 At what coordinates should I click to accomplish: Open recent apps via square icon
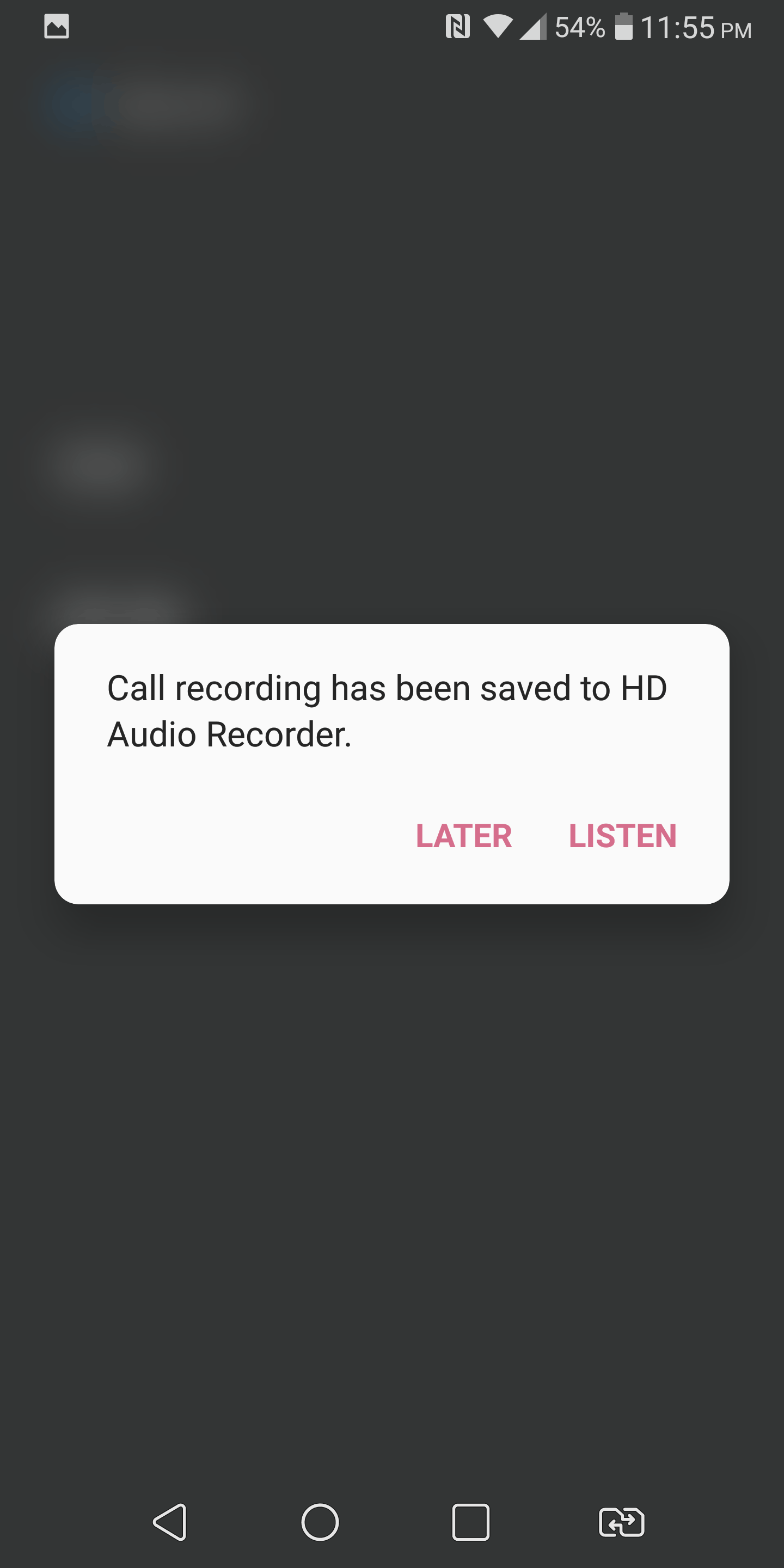click(x=470, y=1522)
